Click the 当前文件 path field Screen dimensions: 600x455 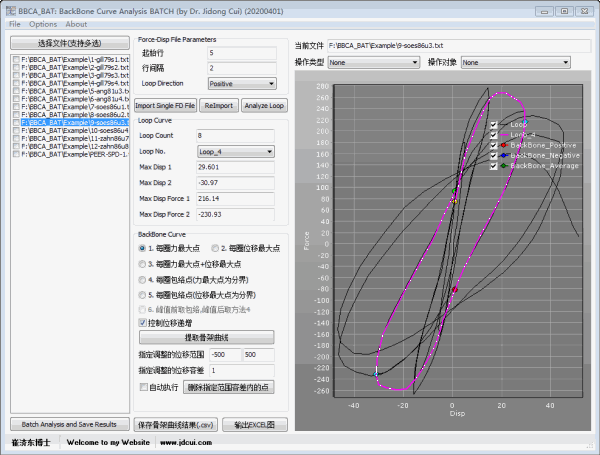459,46
